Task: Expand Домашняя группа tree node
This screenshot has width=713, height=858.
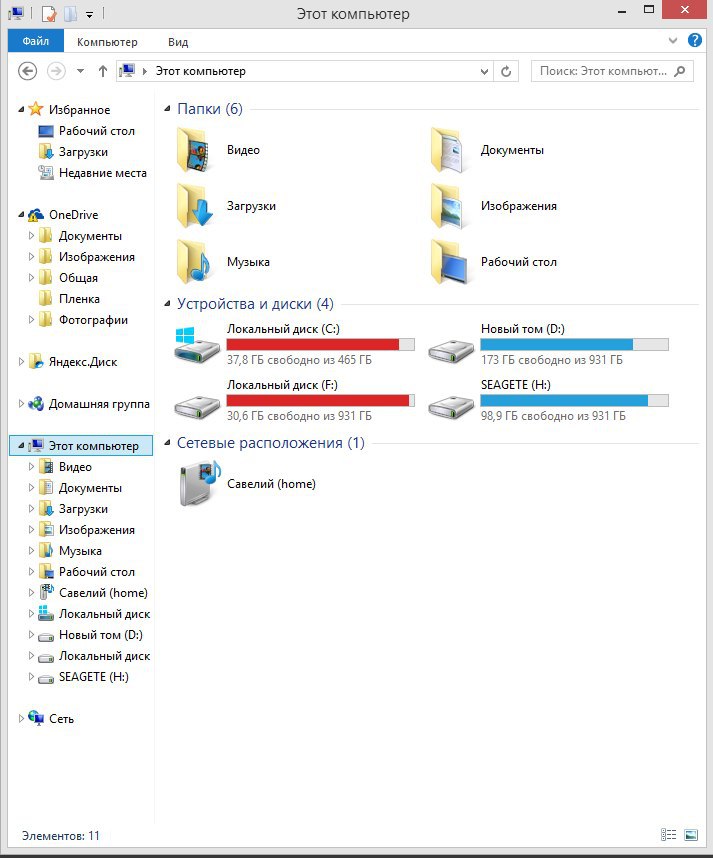Action: click(x=21, y=404)
